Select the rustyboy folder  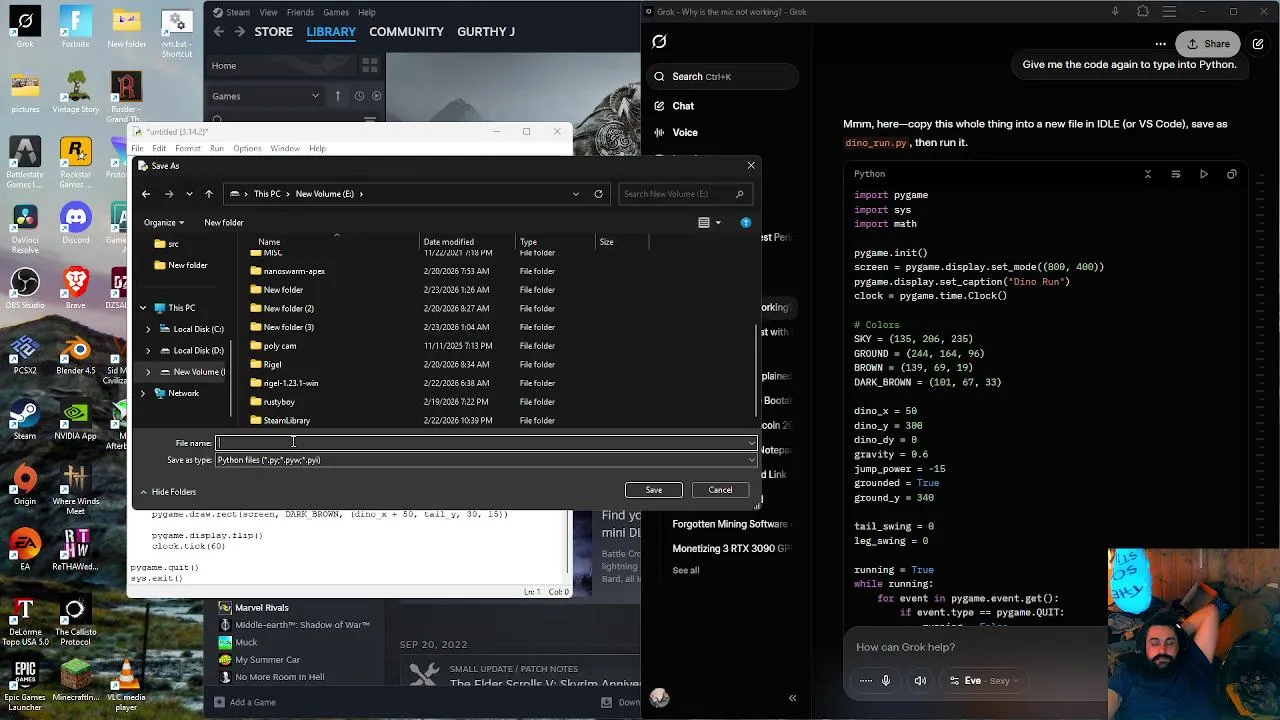[279, 402]
